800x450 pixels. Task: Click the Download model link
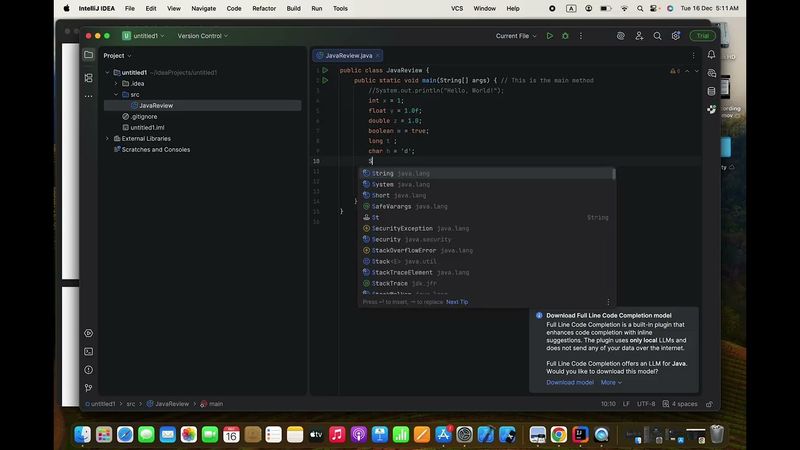[x=569, y=382]
